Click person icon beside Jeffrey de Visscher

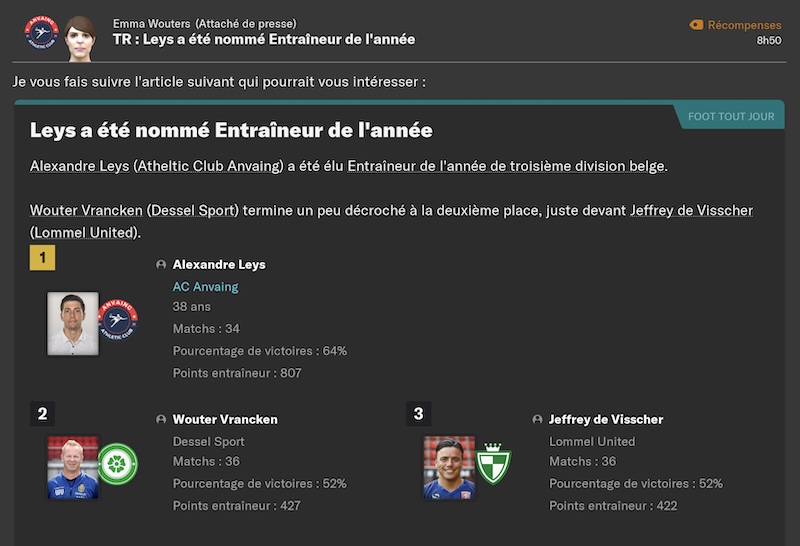click(x=537, y=419)
